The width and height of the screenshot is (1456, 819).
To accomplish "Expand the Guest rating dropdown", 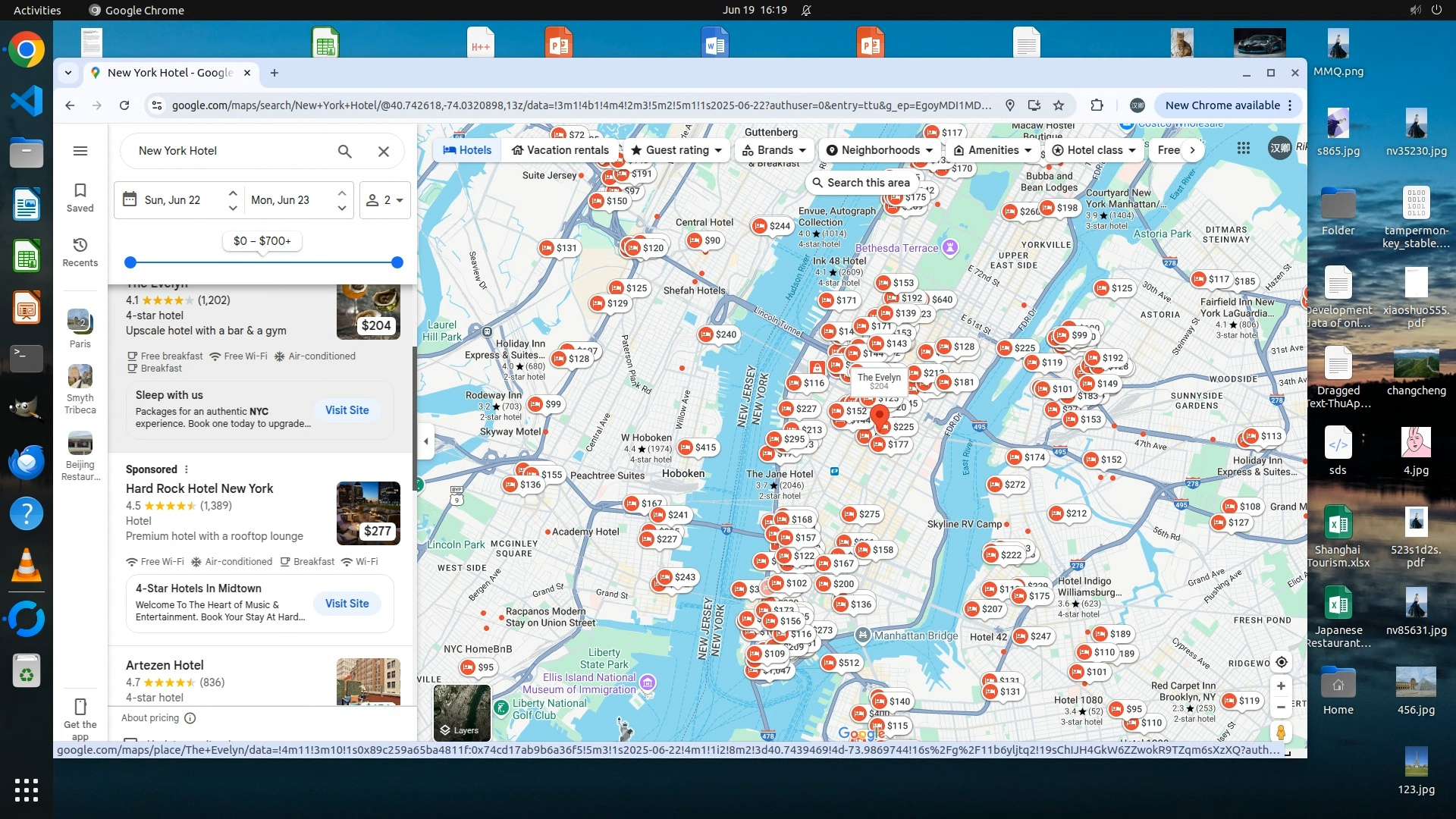I will [676, 150].
